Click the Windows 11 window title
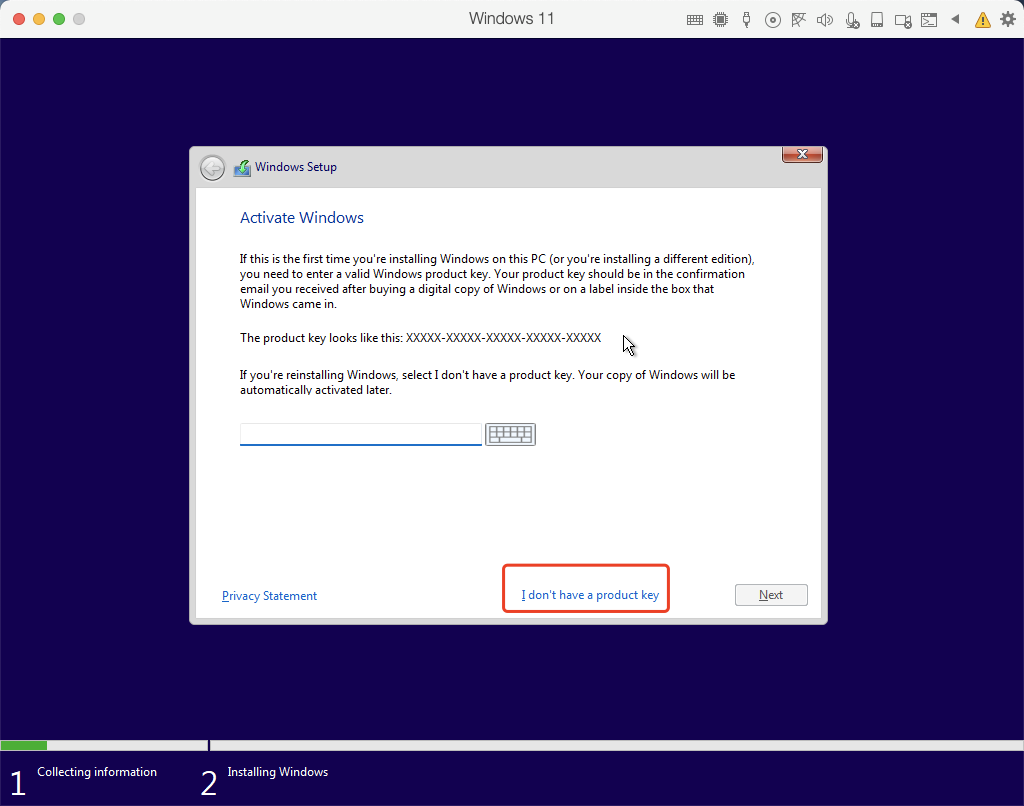Image resolution: width=1024 pixels, height=806 pixels. (x=511, y=18)
